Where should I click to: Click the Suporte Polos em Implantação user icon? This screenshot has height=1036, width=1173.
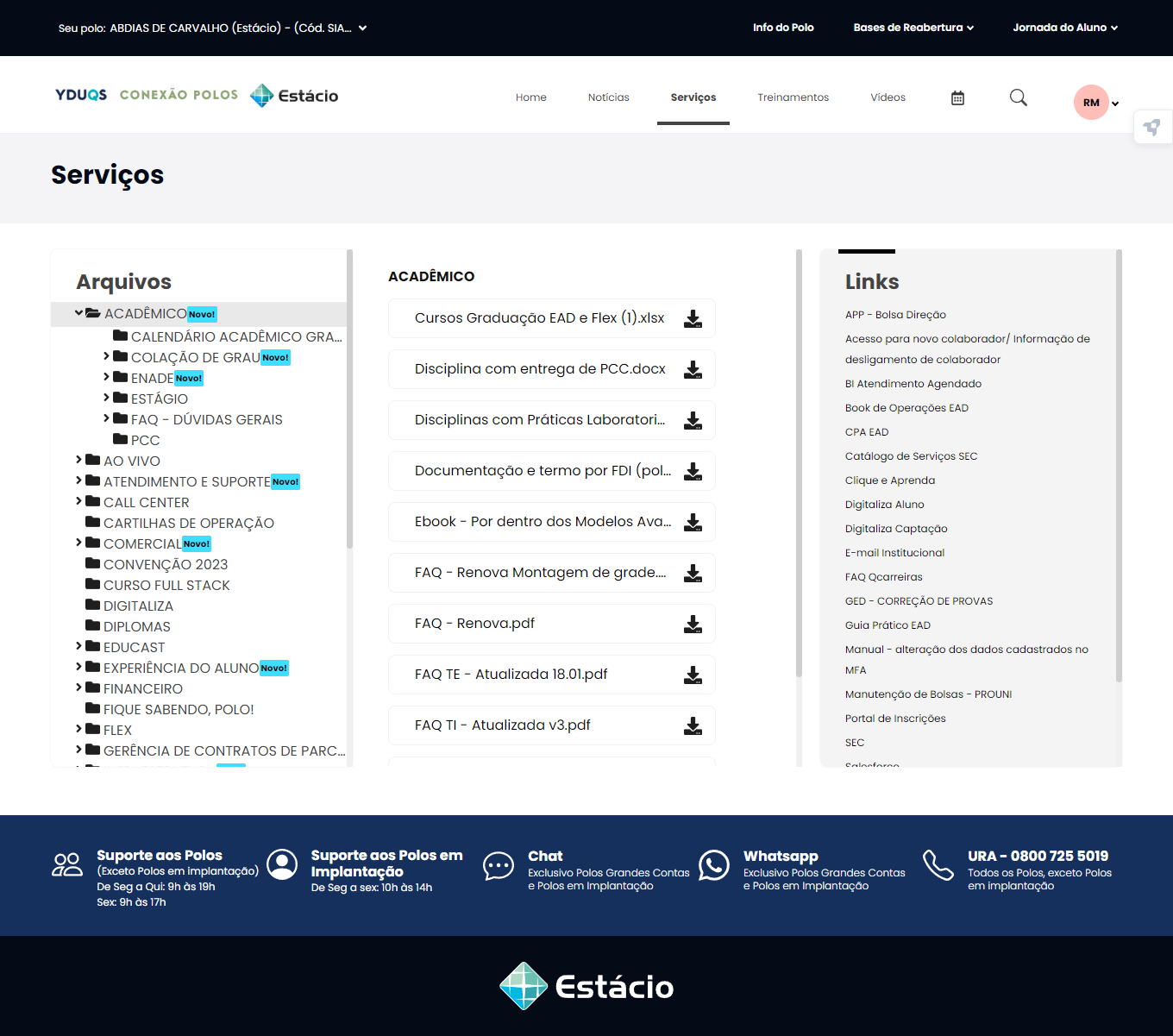[x=282, y=863]
